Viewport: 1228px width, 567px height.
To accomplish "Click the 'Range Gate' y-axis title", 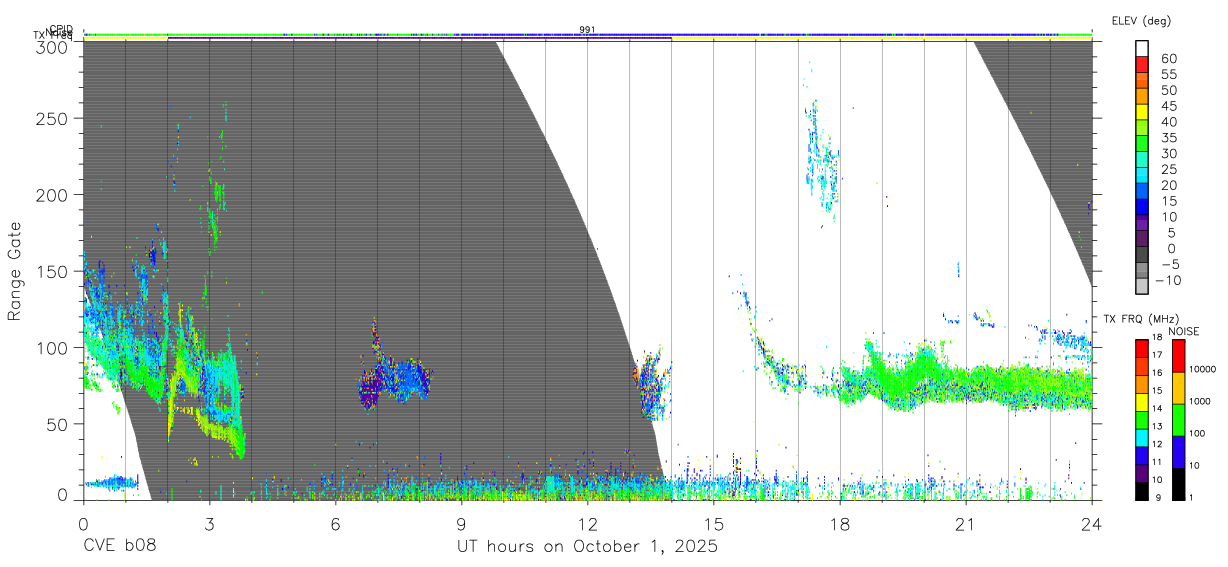I will [15, 271].
